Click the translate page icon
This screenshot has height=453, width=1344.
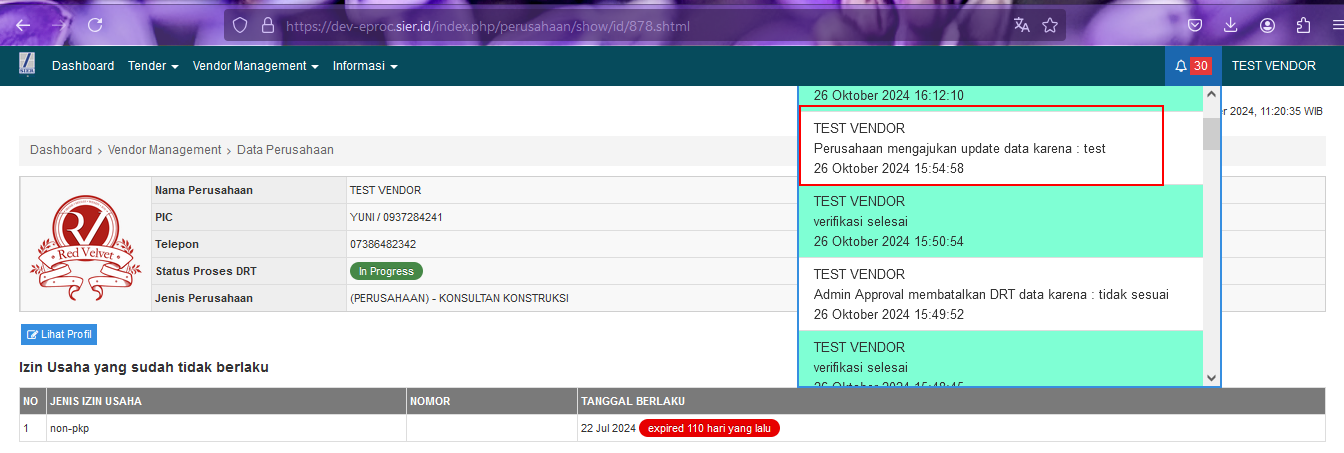pyautogui.click(x=1021, y=26)
